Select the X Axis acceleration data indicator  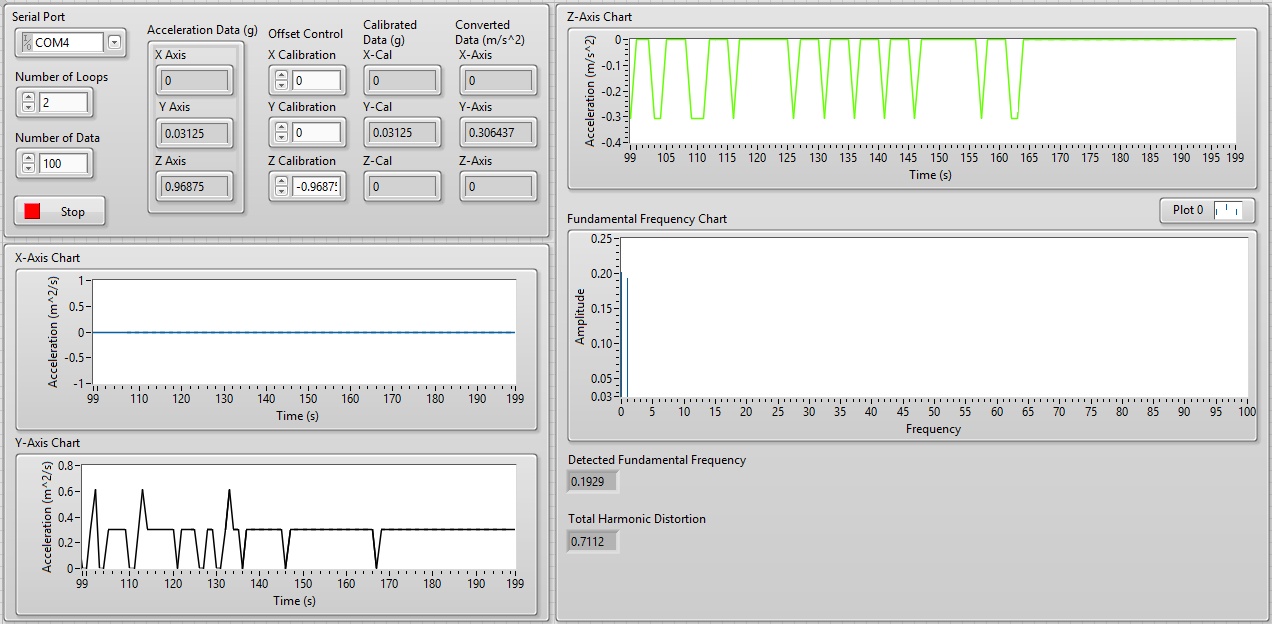point(196,80)
